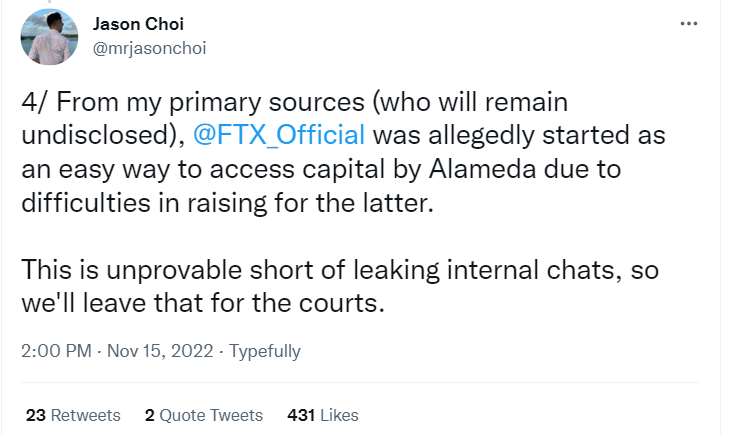The width and height of the screenshot is (729, 435).
Task: Click the 431 like count number
Action: tap(301, 415)
